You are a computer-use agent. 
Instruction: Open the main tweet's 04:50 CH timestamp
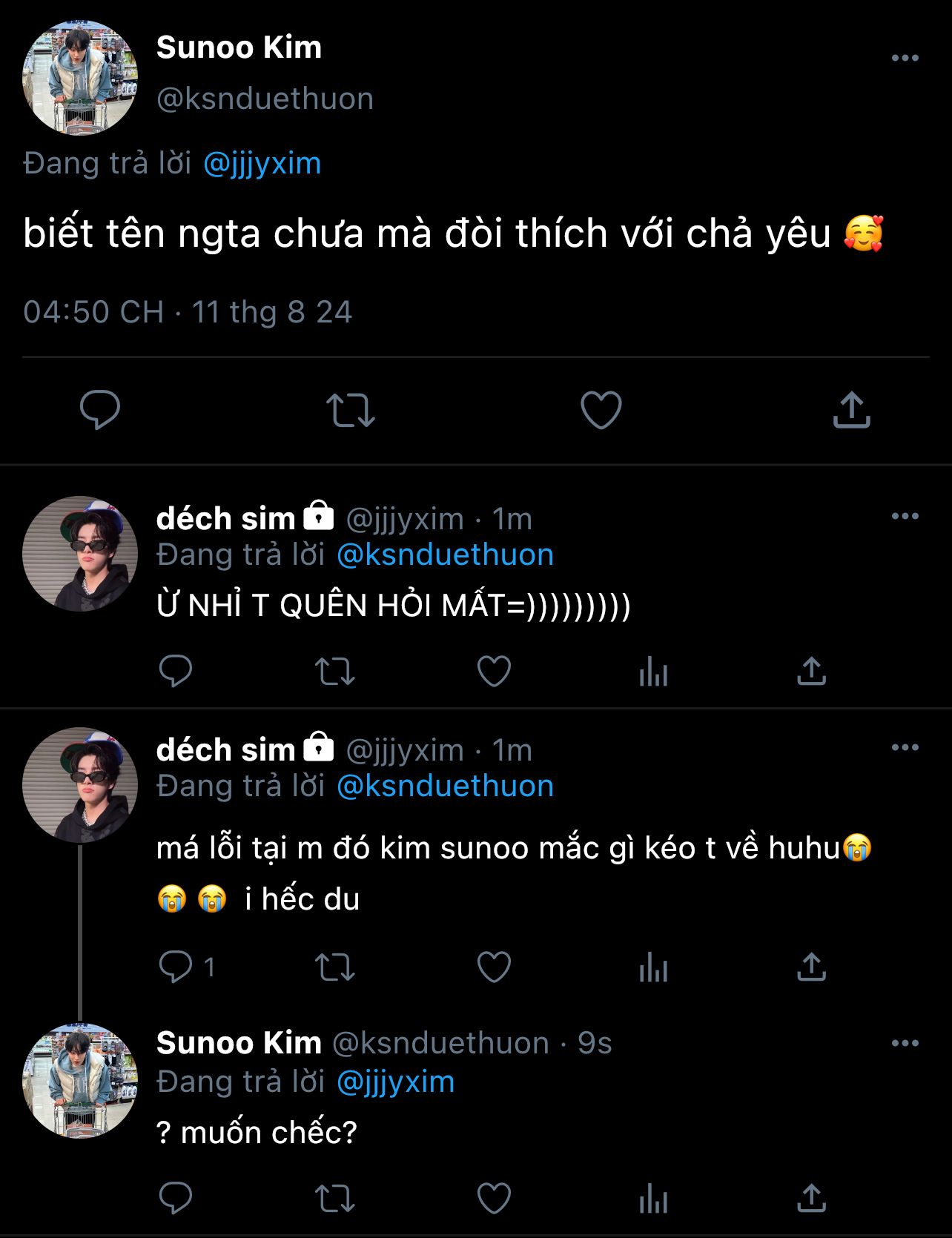tap(93, 312)
